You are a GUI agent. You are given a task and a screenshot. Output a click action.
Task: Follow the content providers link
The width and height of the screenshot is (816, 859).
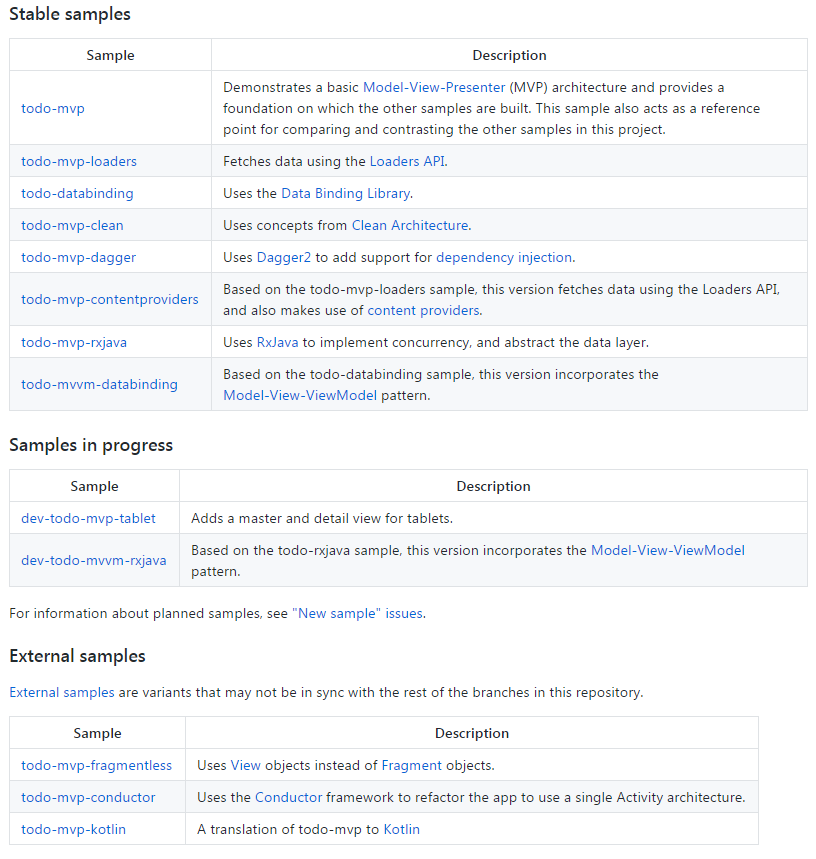pyautogui.click(x=423, y=311)
